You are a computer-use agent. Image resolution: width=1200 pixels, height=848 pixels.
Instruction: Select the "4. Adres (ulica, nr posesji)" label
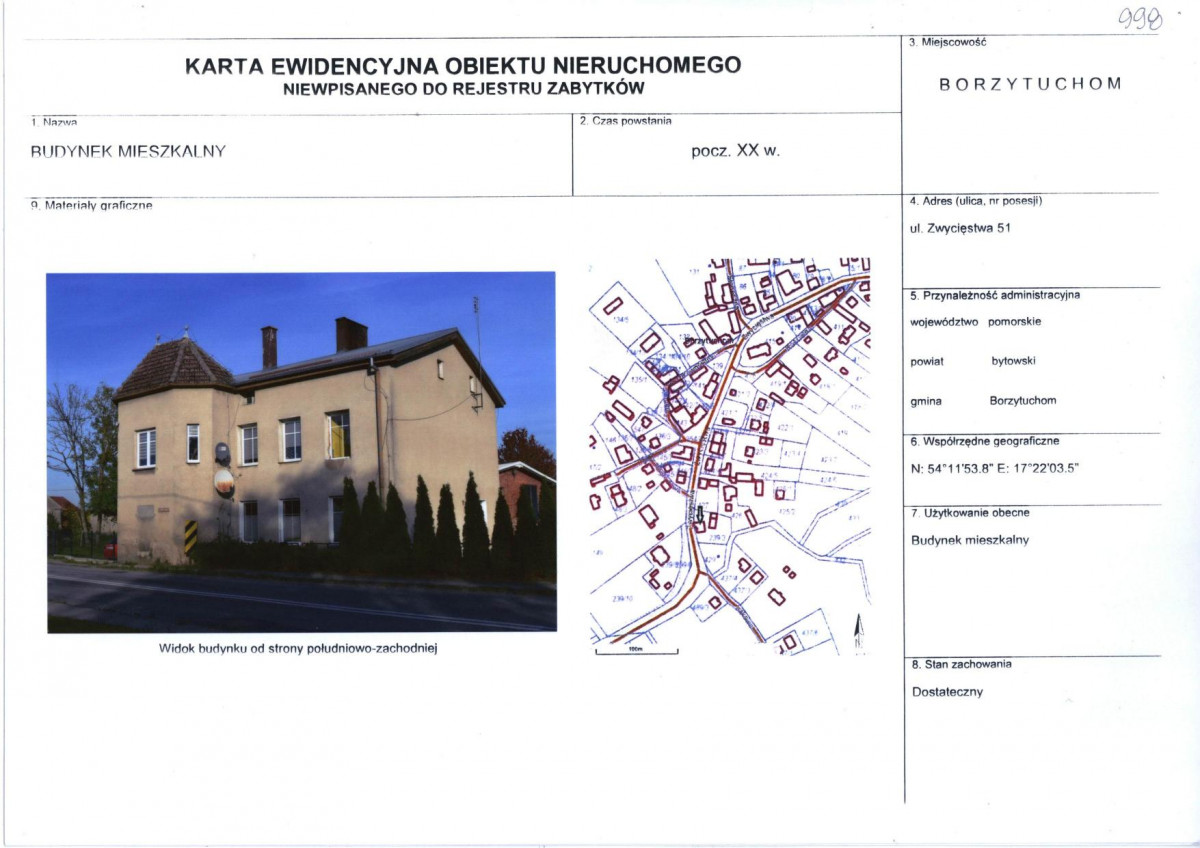[976, 201]
